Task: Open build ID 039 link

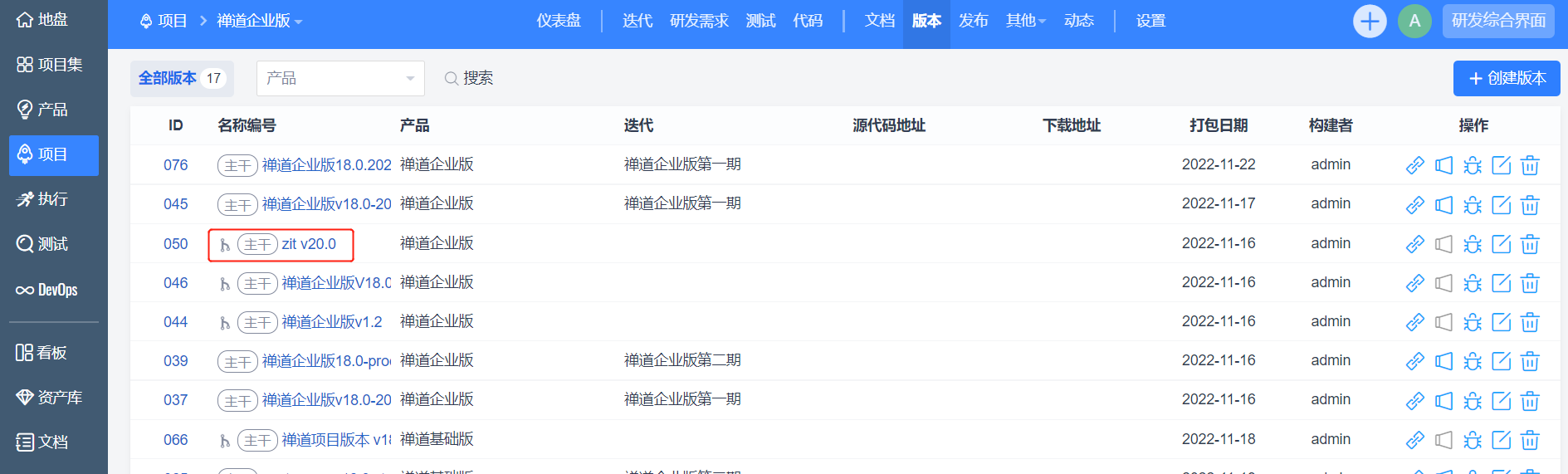Action: click(176, 361)
